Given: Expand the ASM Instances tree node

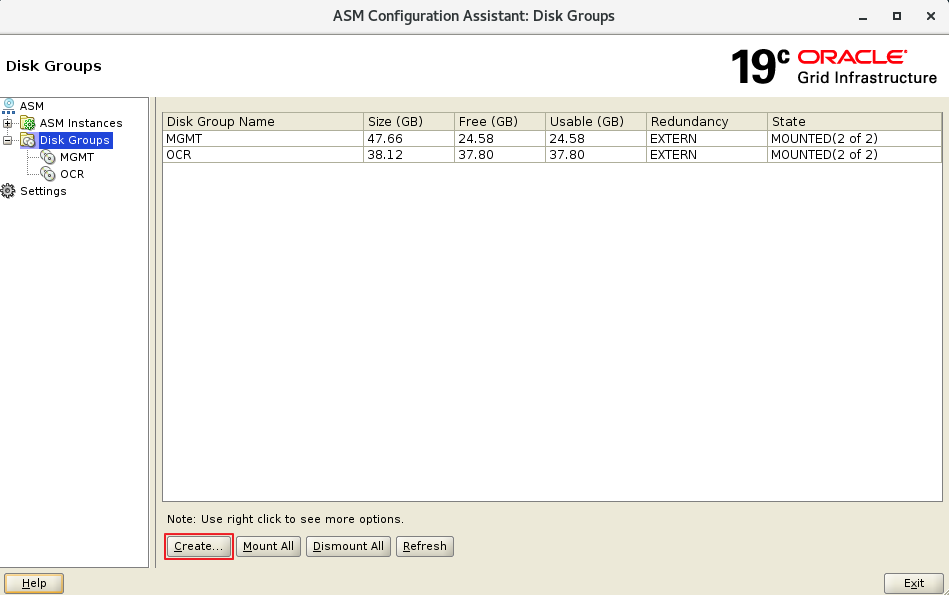Looking at the screenshot, I should coord(7,123).
